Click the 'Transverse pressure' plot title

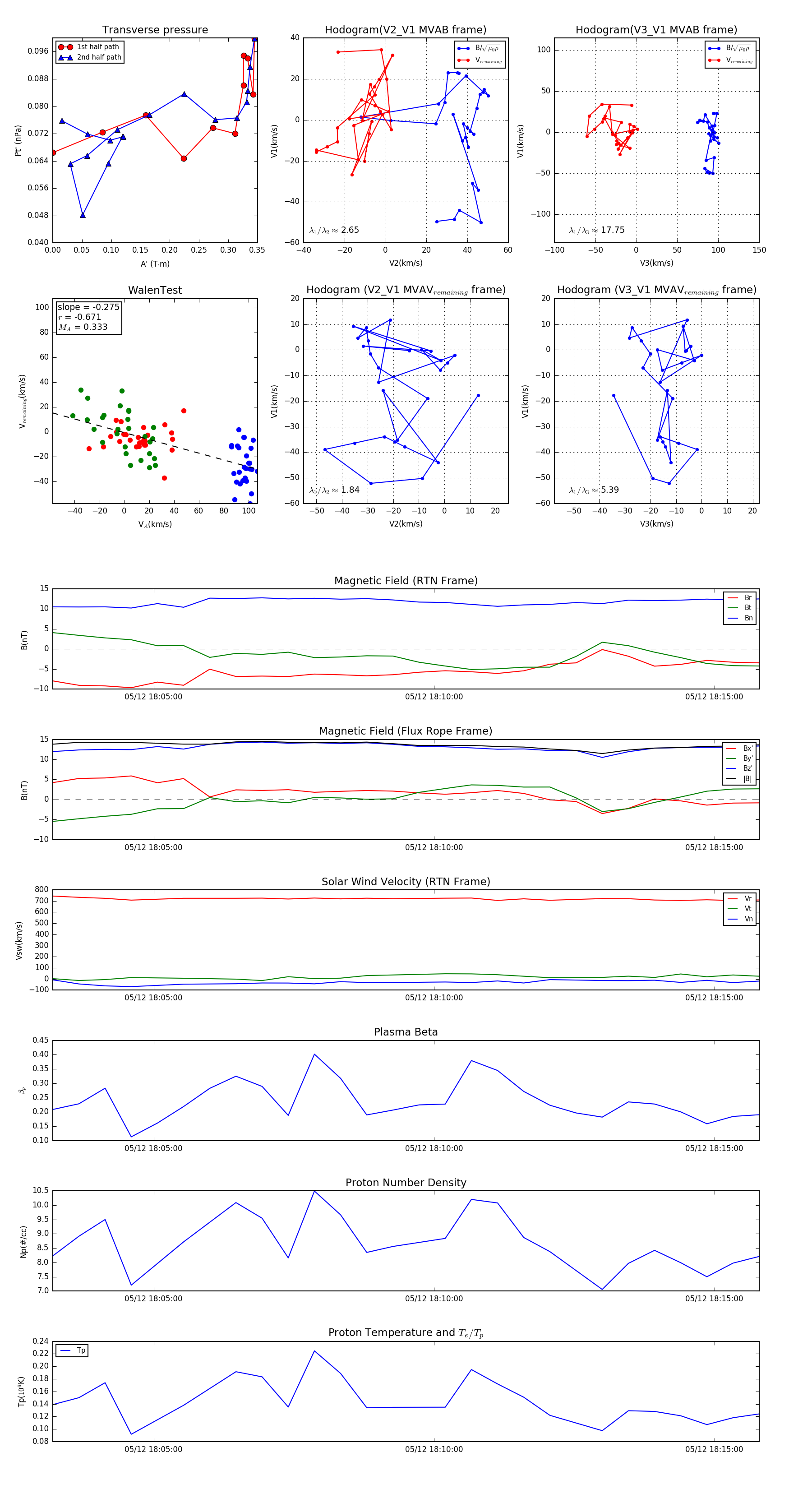[x=155, y=30]
